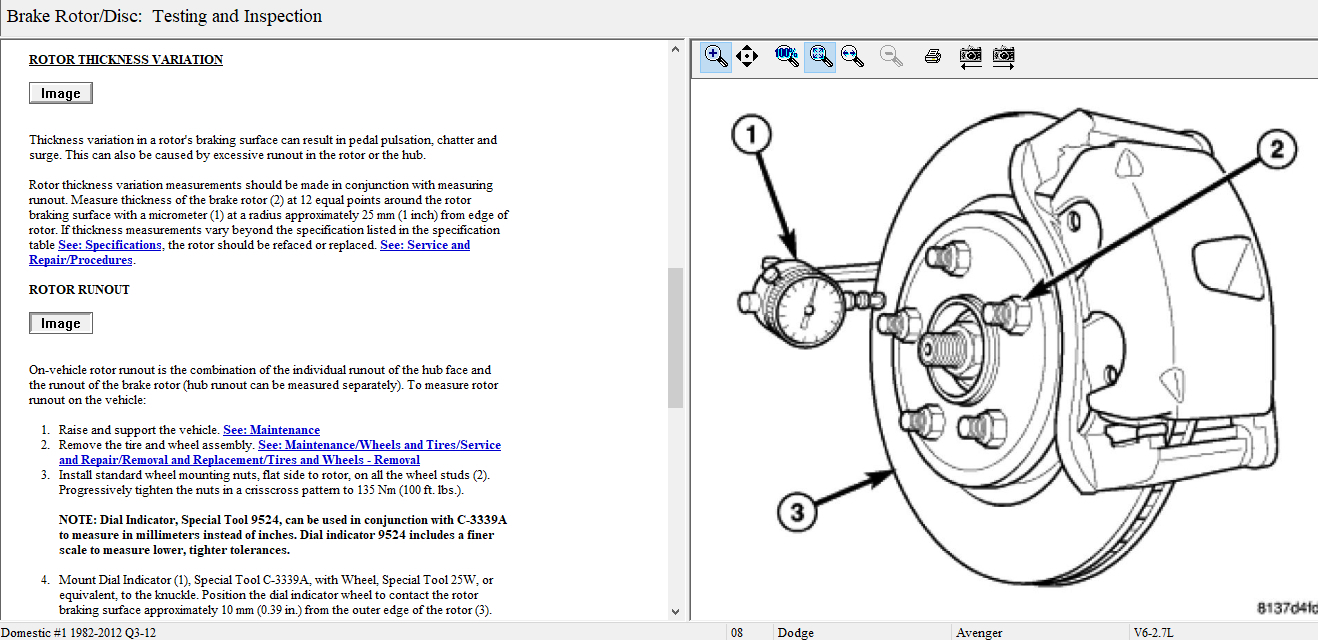Click the text pane vertical scrollbar thumb
1318x640 pixels.
click(675, 337)
